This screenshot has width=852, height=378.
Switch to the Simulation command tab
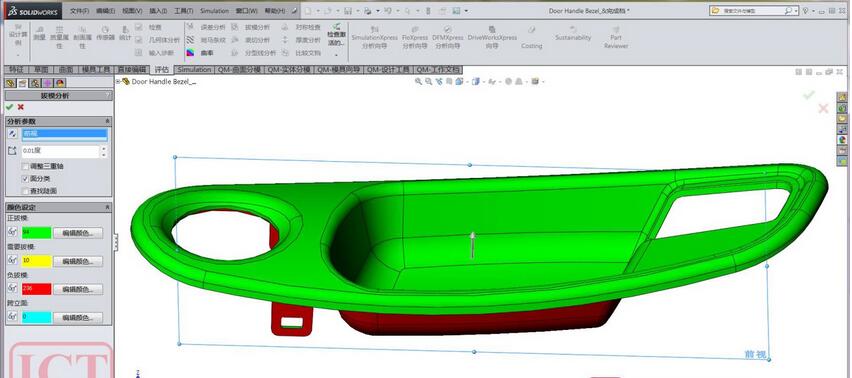194,70
